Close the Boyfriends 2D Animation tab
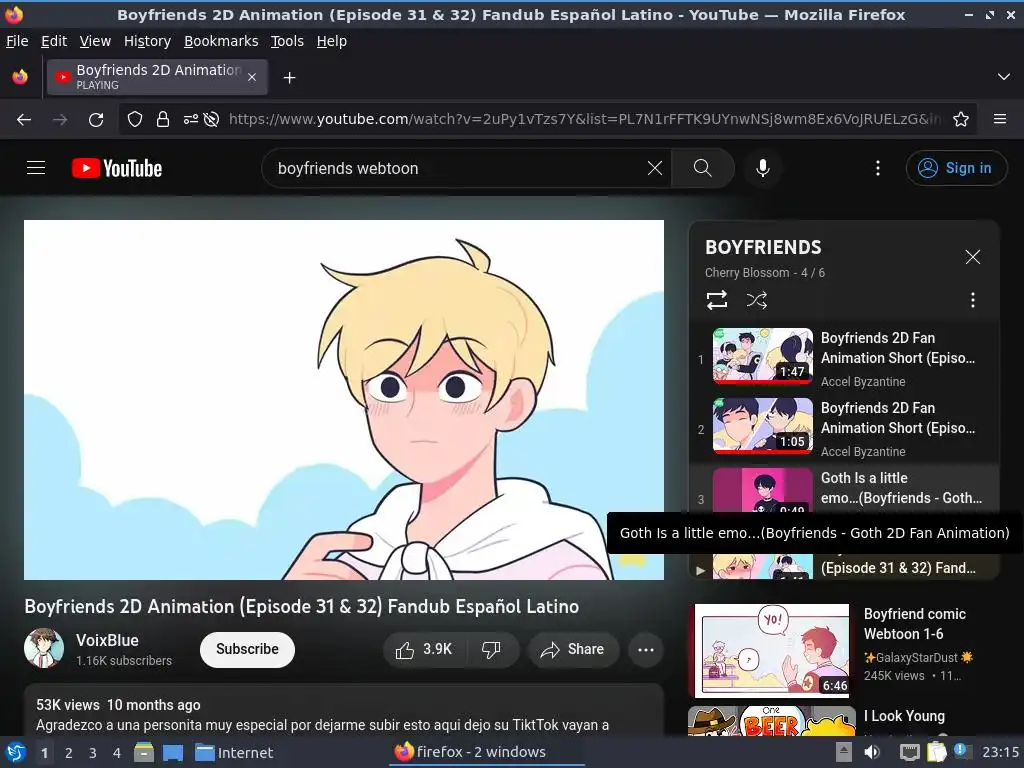Screen dimensions: 1024x768 click(252, 77)
